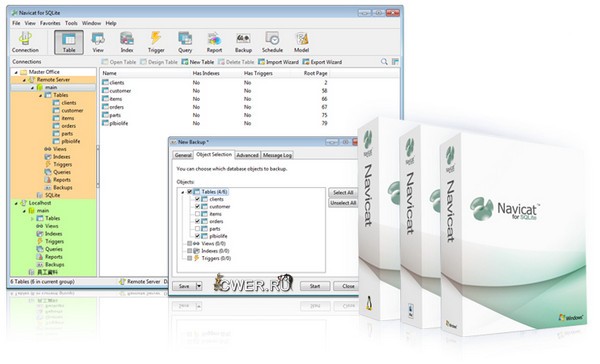Viewport: 600px width, 364px height.
Task: Open the Schedule toolbar icon
Action: point(272,42)
